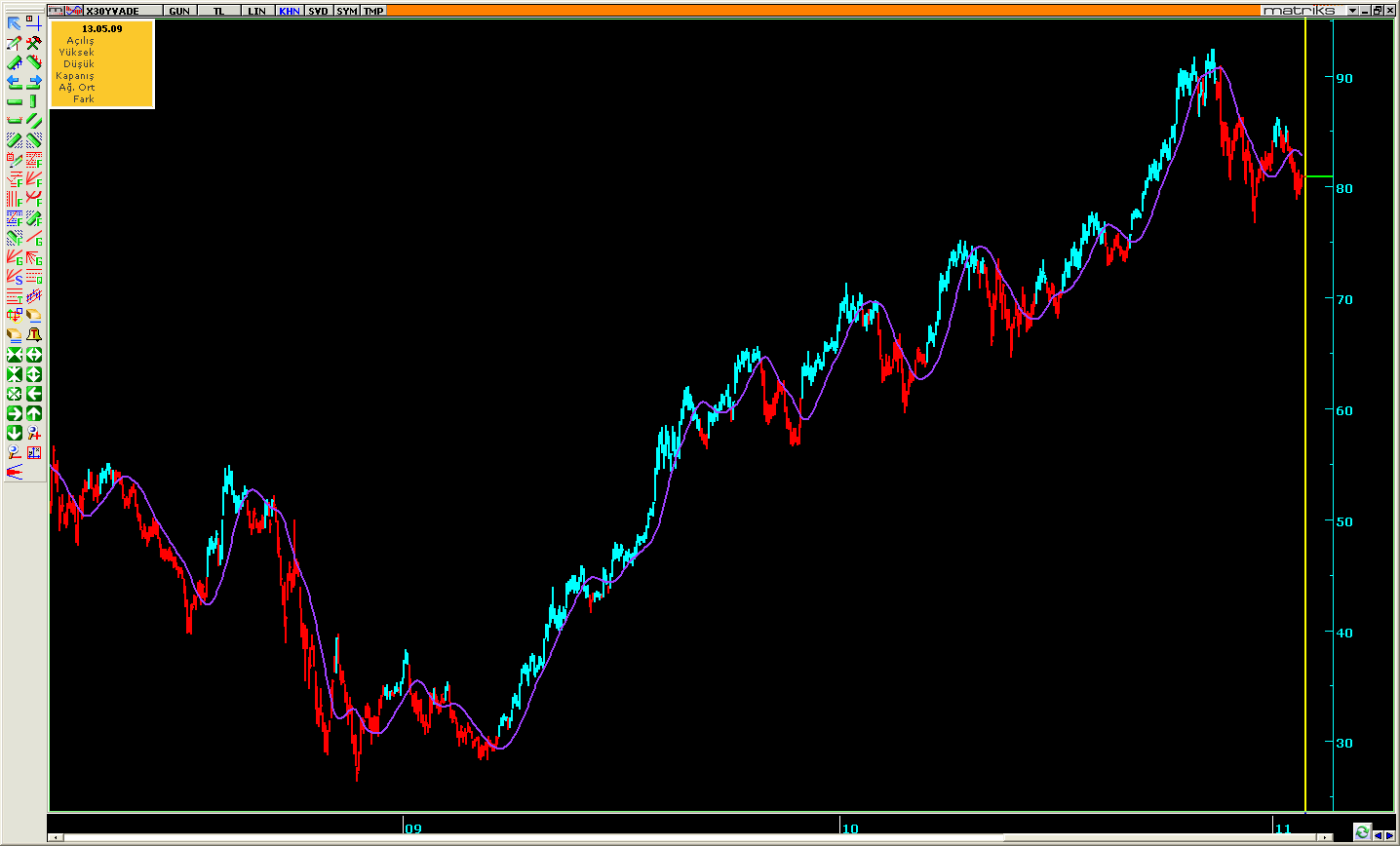Image resolution: width=1400 pixels, height=846 pixels.
Task: Open the X30YVADE symbol selector
Action: [x=113, y=11]
